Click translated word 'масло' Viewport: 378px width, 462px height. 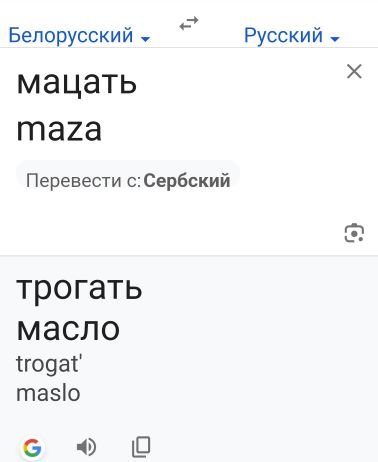pos(68,329)
